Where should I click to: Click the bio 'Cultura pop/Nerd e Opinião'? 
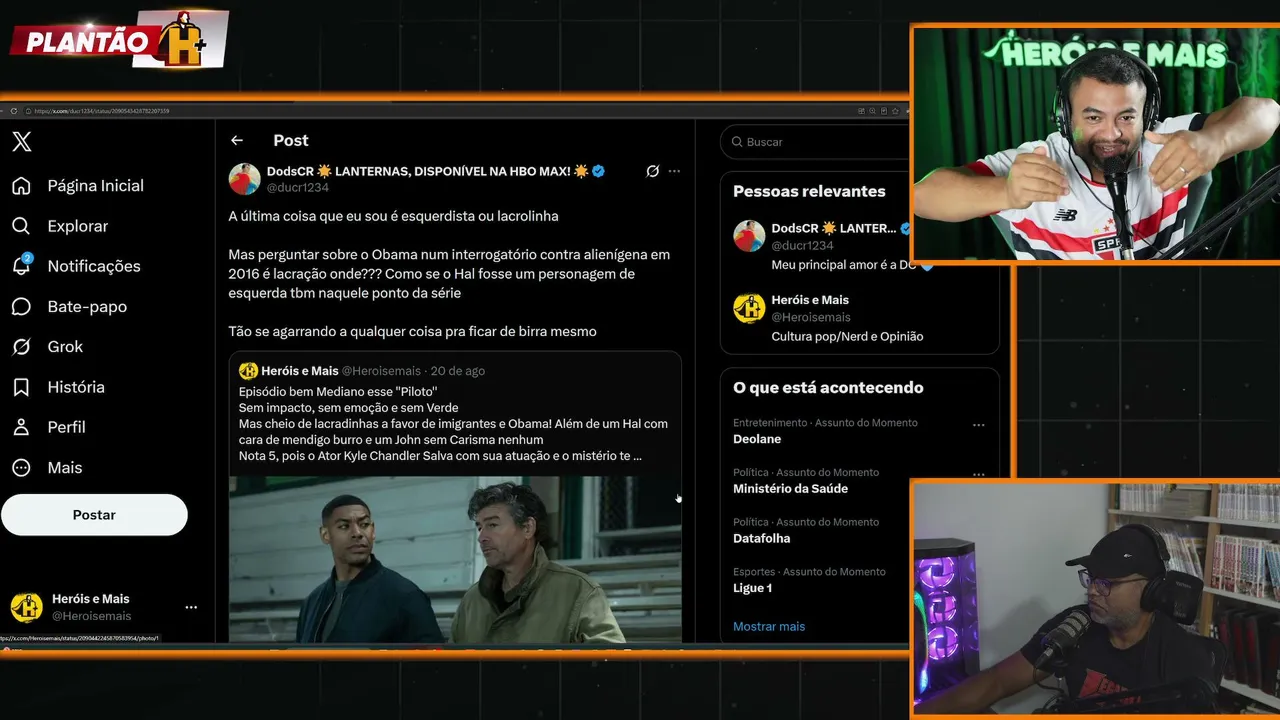pos(847,337)
